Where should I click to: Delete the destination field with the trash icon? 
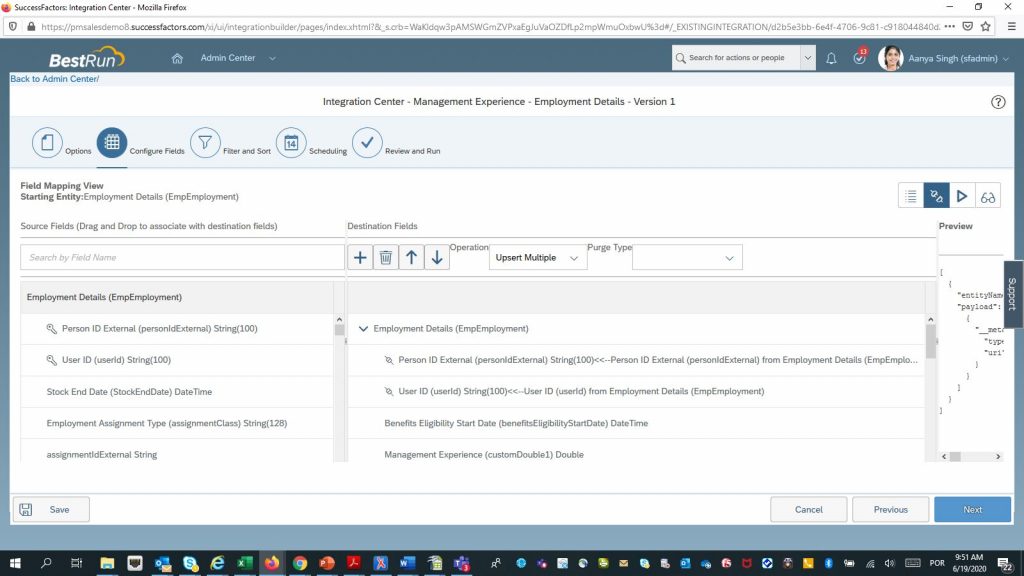tap(385, 257)
